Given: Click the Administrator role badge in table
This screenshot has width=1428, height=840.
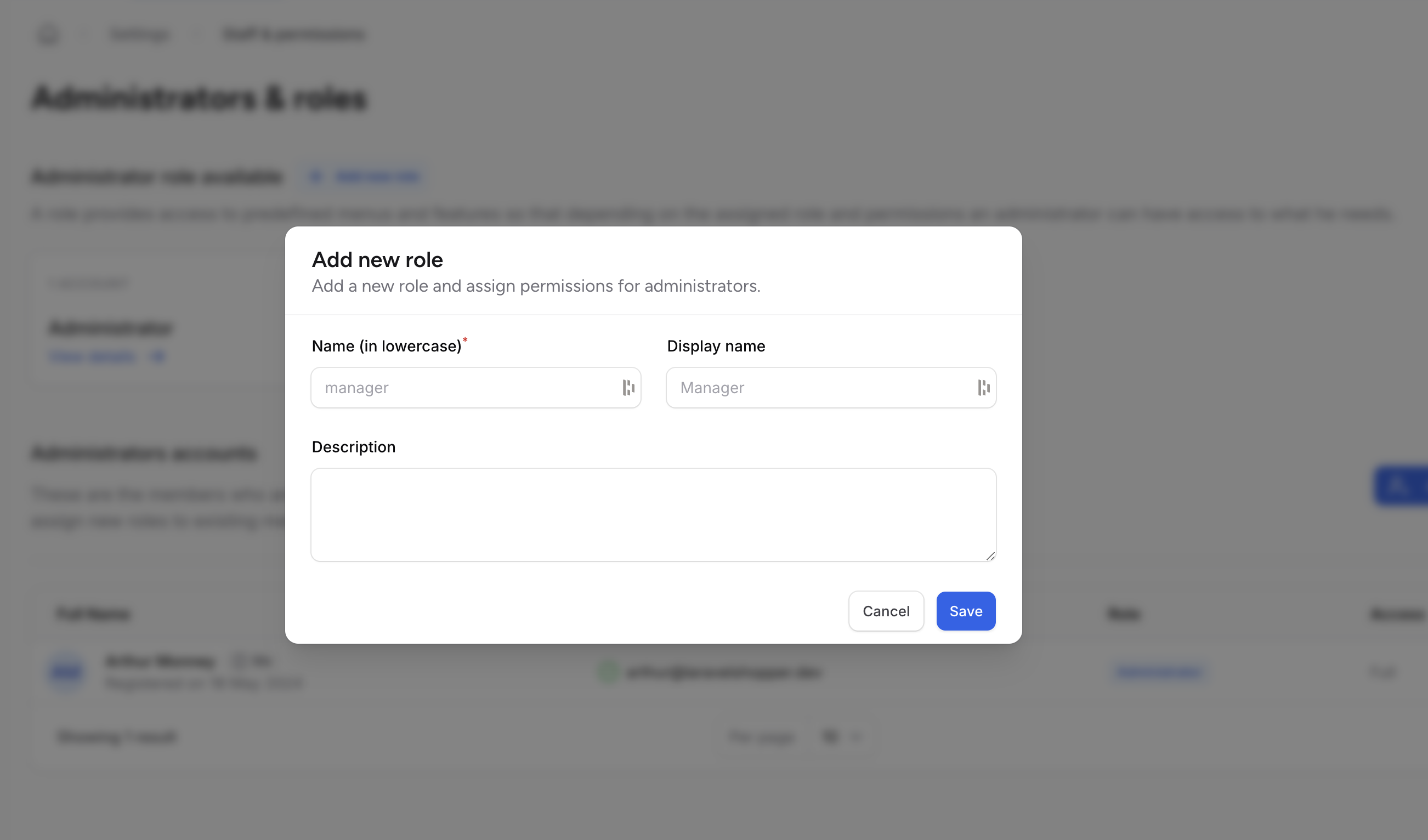Looking at the screenshot, I should pyautogui.click(x=1158, y=672).
